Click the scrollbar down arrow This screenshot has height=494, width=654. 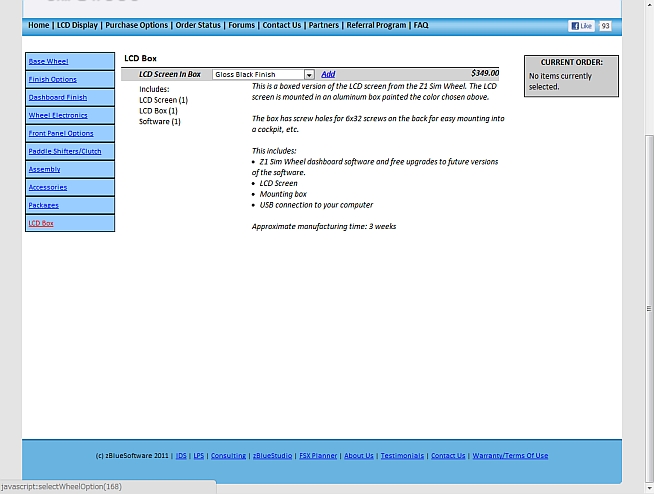pyautogui.click(x=649, y=488)
